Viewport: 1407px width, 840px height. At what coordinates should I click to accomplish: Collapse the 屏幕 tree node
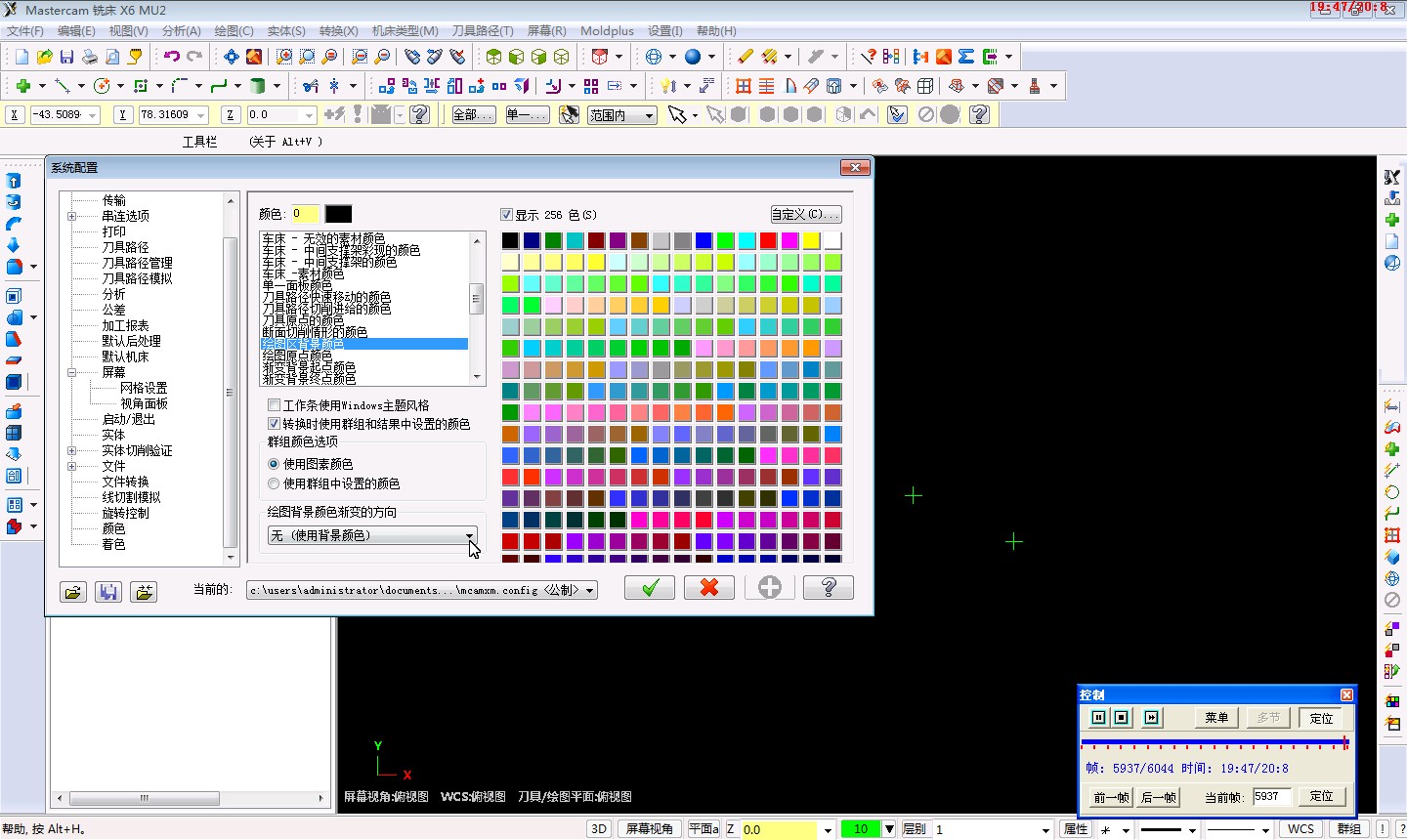[71, 372]
